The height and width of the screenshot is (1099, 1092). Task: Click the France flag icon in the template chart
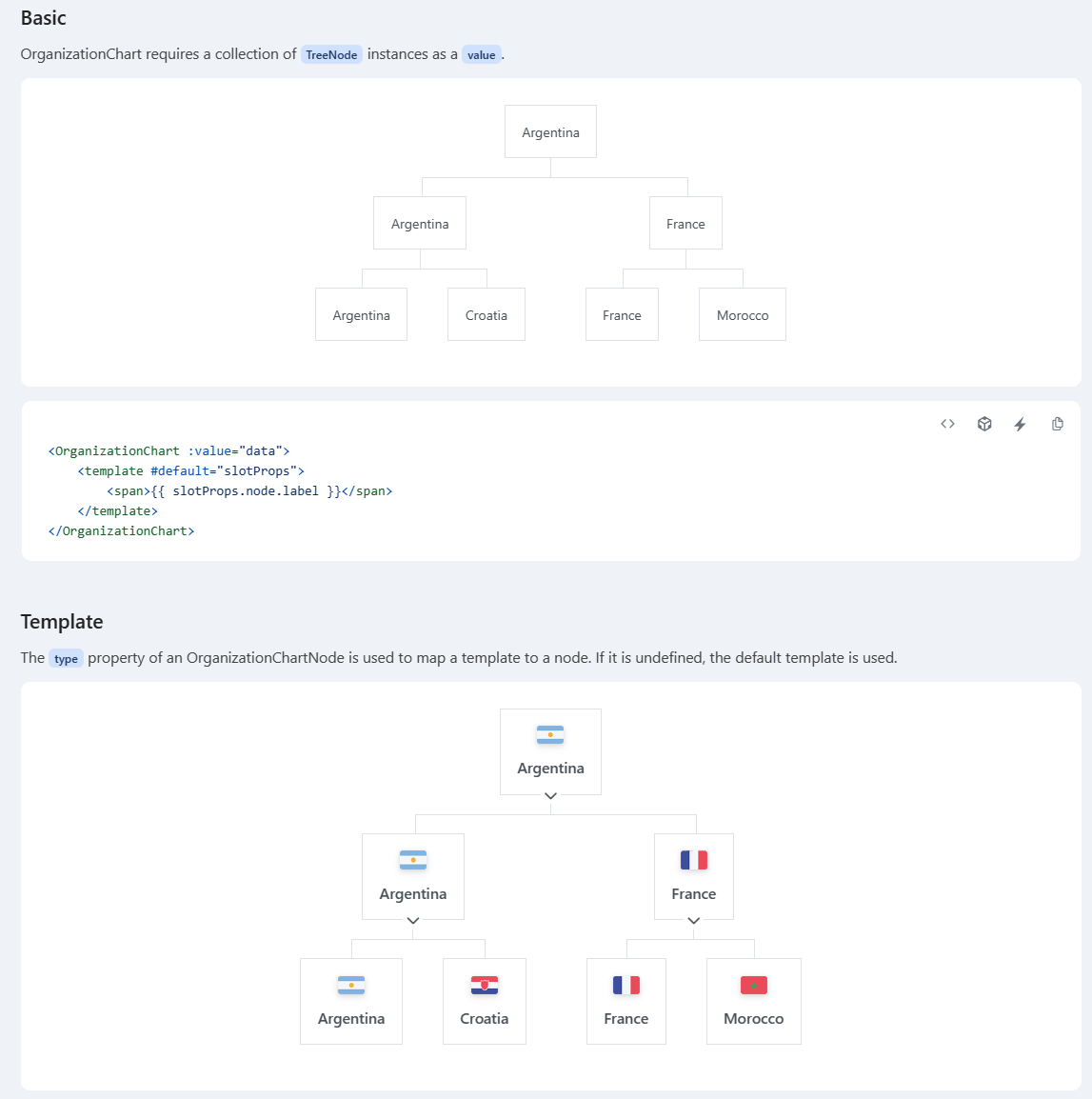(x=693, y=860)
